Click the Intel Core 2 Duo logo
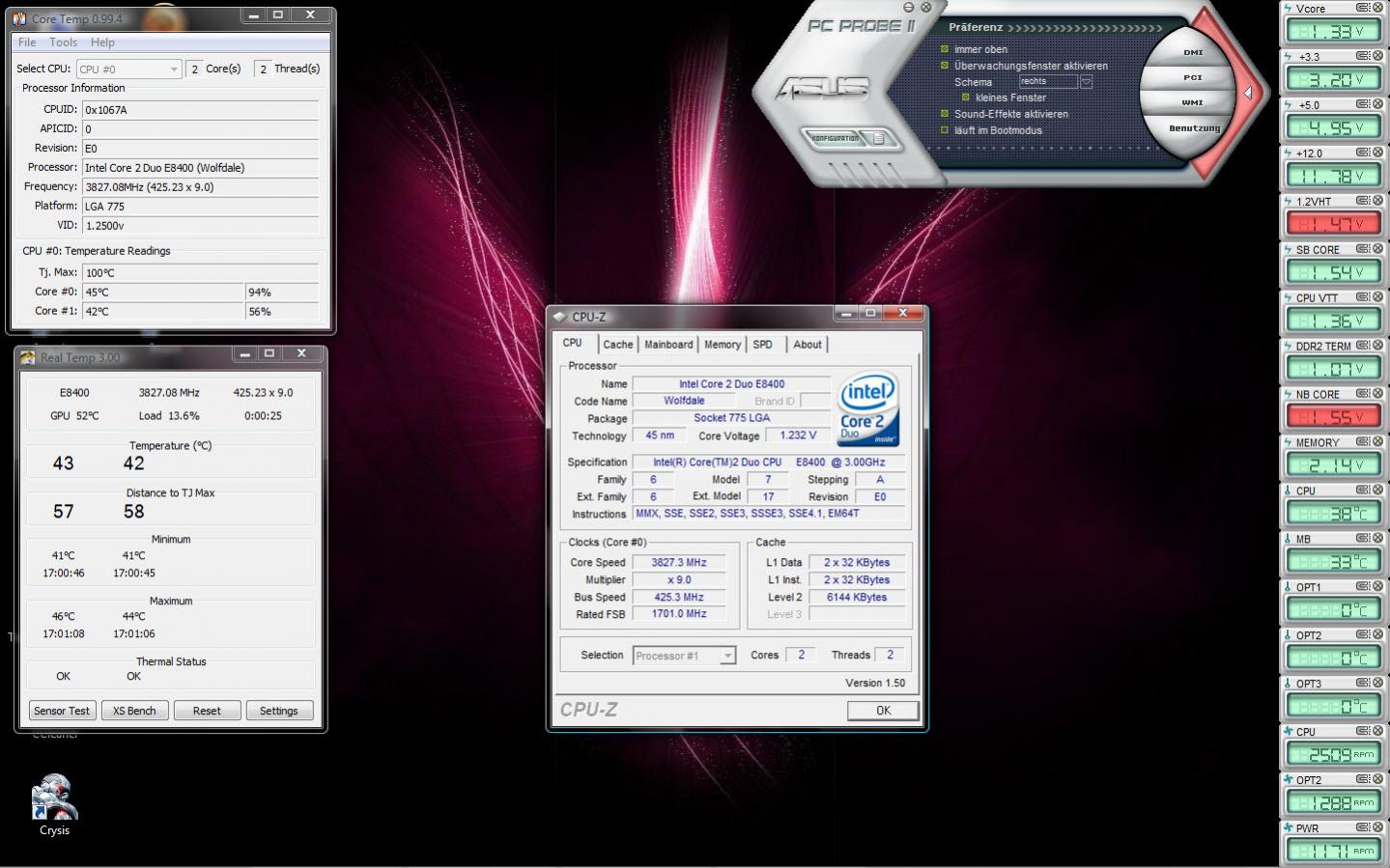The height and width of the screenshot is (868, 1390). pos(867,409)
